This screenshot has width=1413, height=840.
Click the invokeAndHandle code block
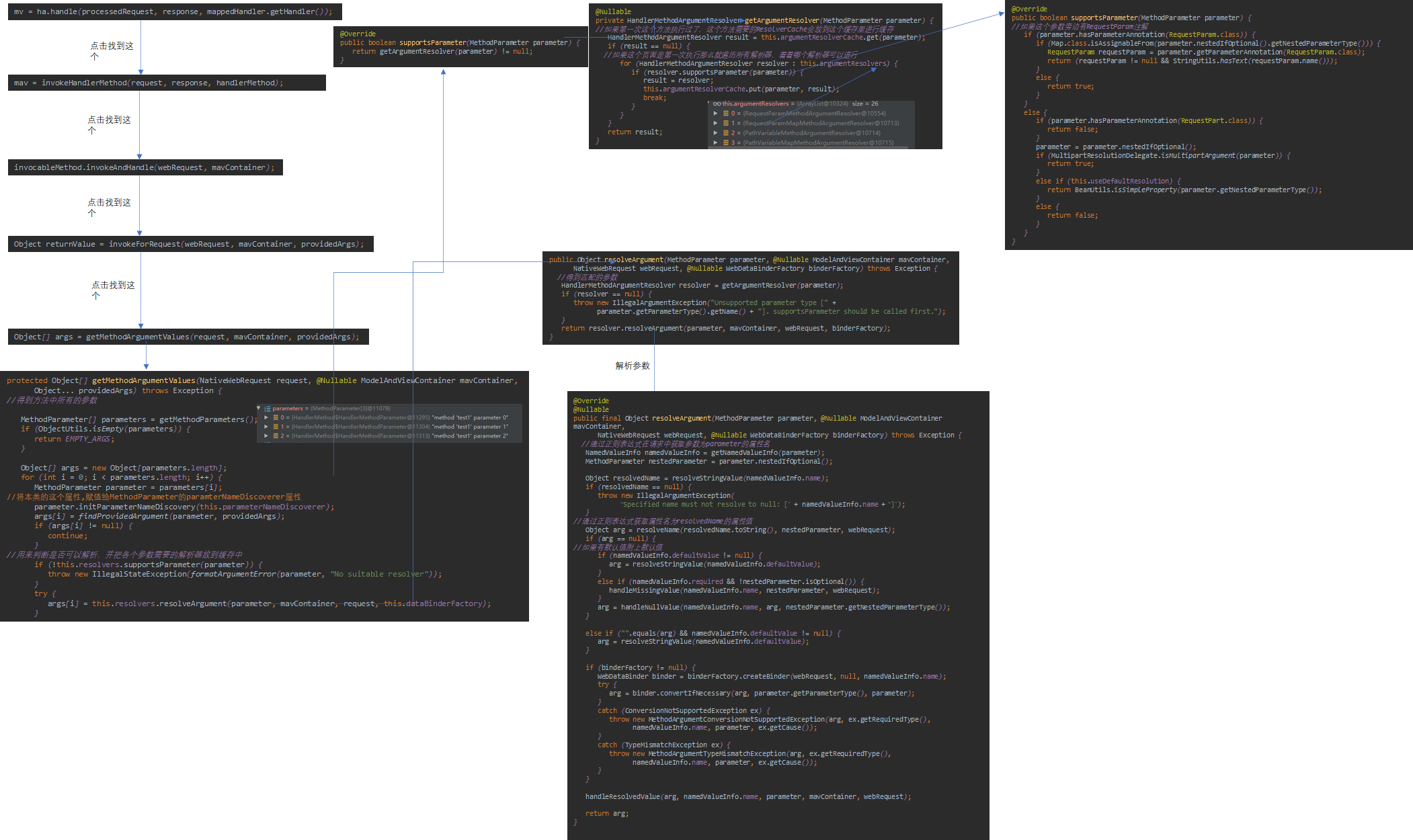145,167
